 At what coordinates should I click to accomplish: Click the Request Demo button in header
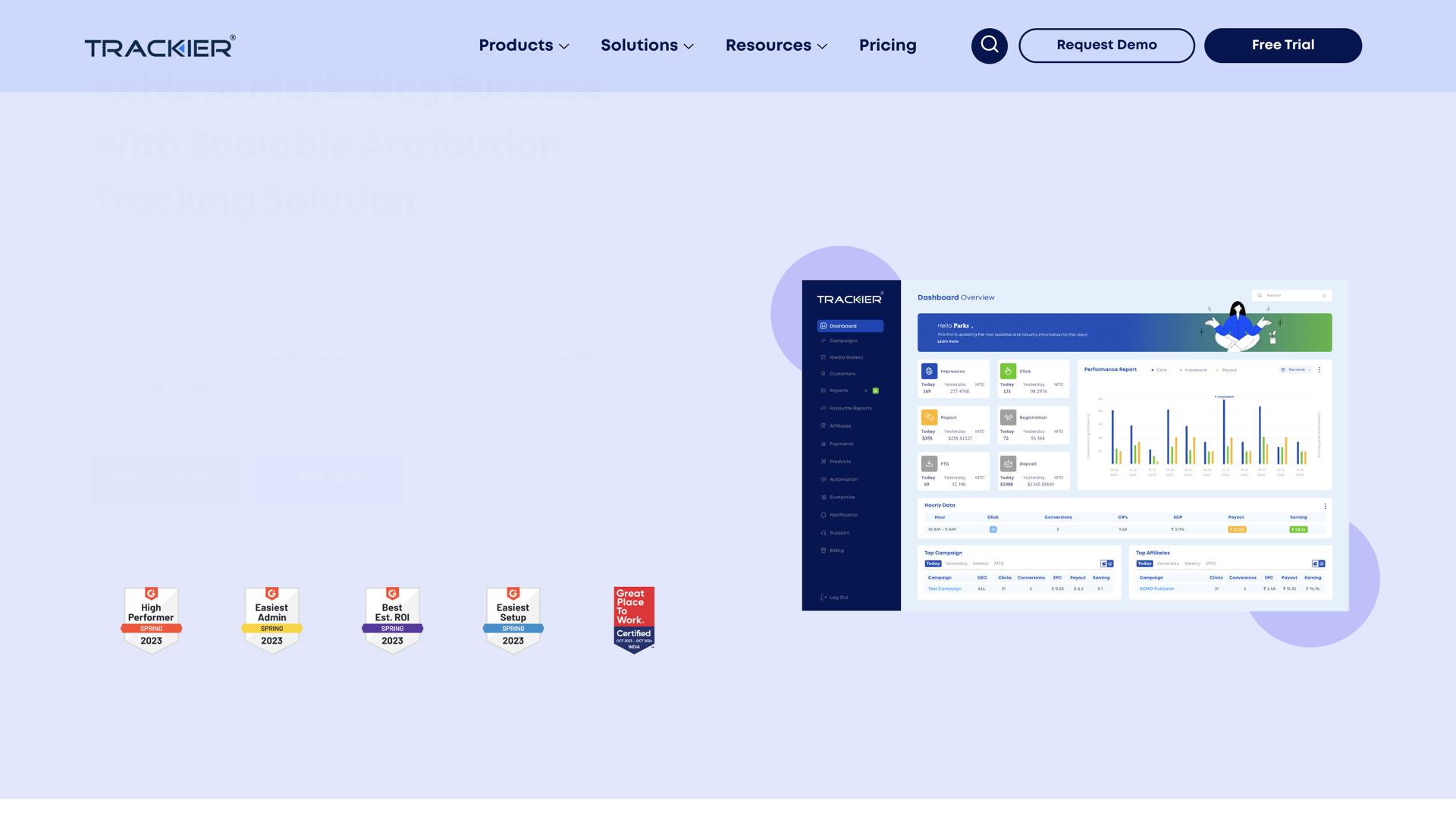click(x=1106, y=45)
